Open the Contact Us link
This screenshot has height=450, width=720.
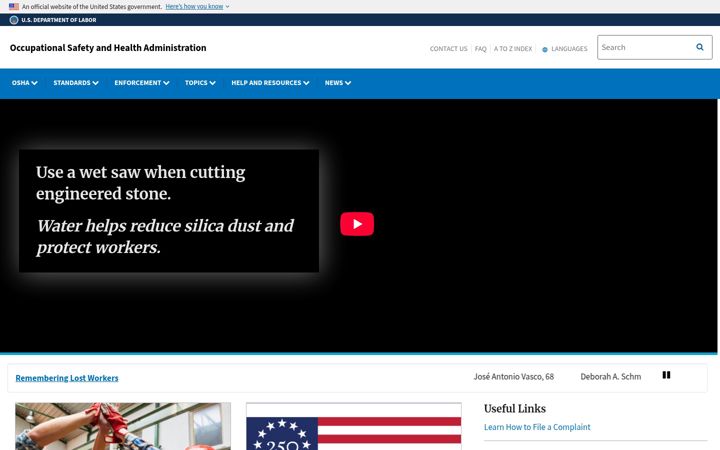click(448, 49)
